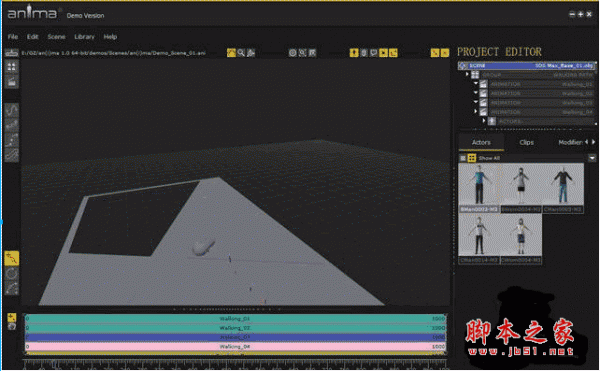The height and width of the screenshot is (371, 600).
Task: Select the man in dark sweater and jeans thumbnail
Action: pyautogui.click(x=563, y=188)
